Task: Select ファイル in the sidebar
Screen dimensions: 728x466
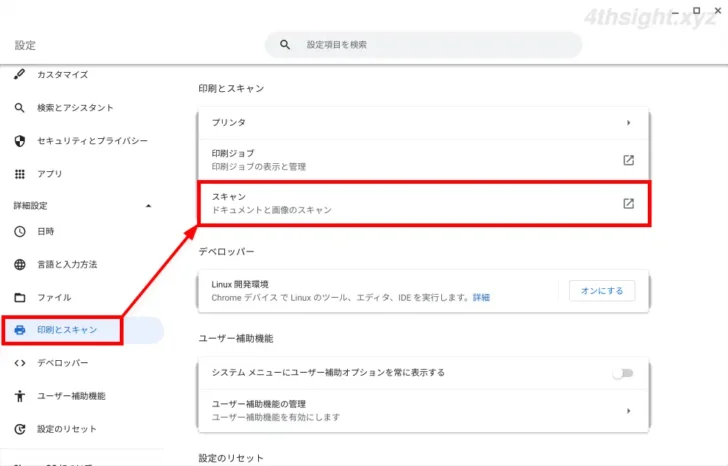Action: 54,298
